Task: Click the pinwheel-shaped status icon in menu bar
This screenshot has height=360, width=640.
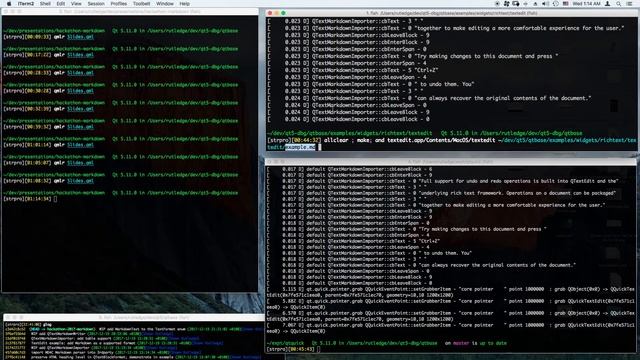Action: coord(507,4)
